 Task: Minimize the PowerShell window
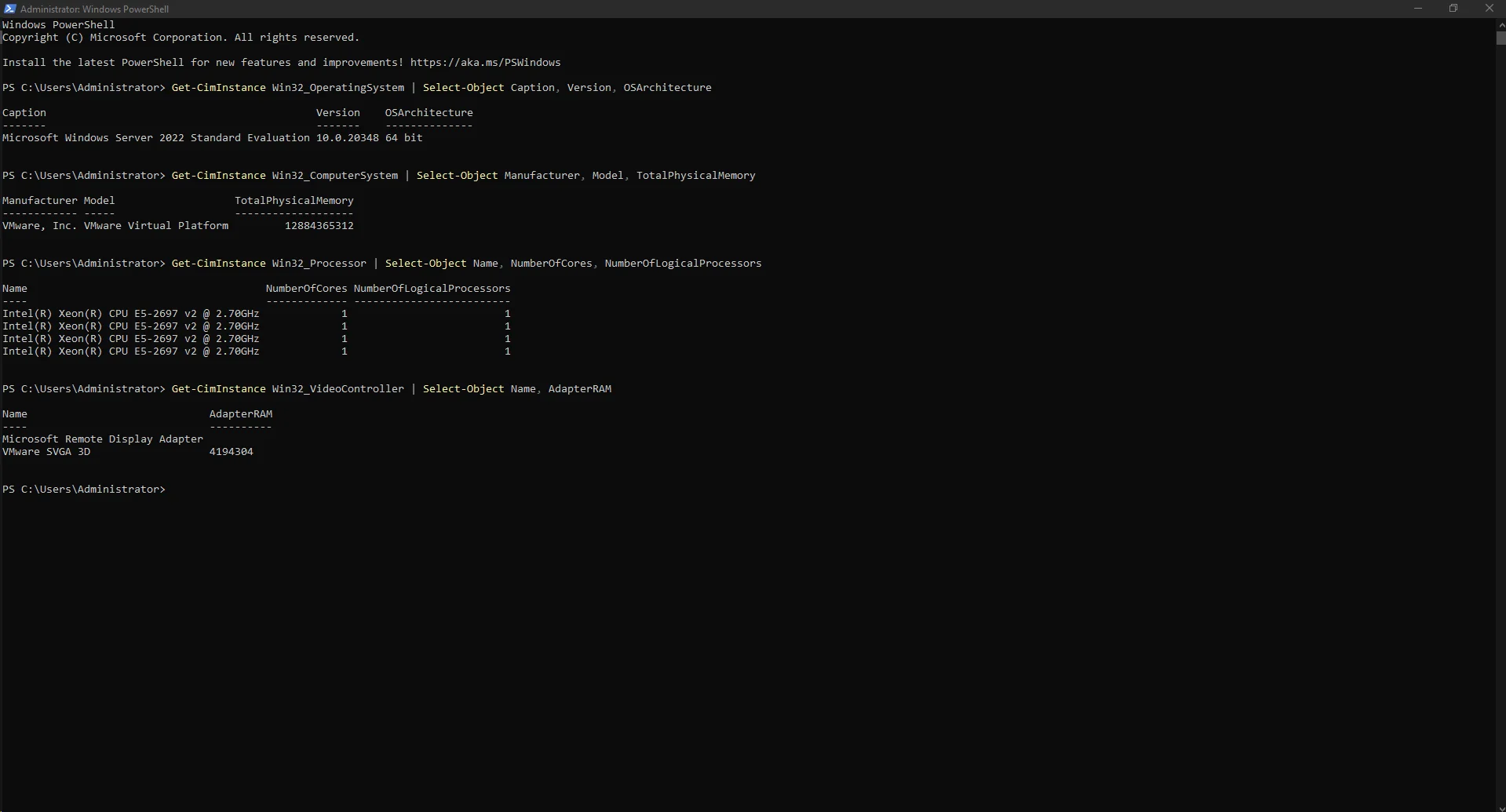pos(1417,9)
